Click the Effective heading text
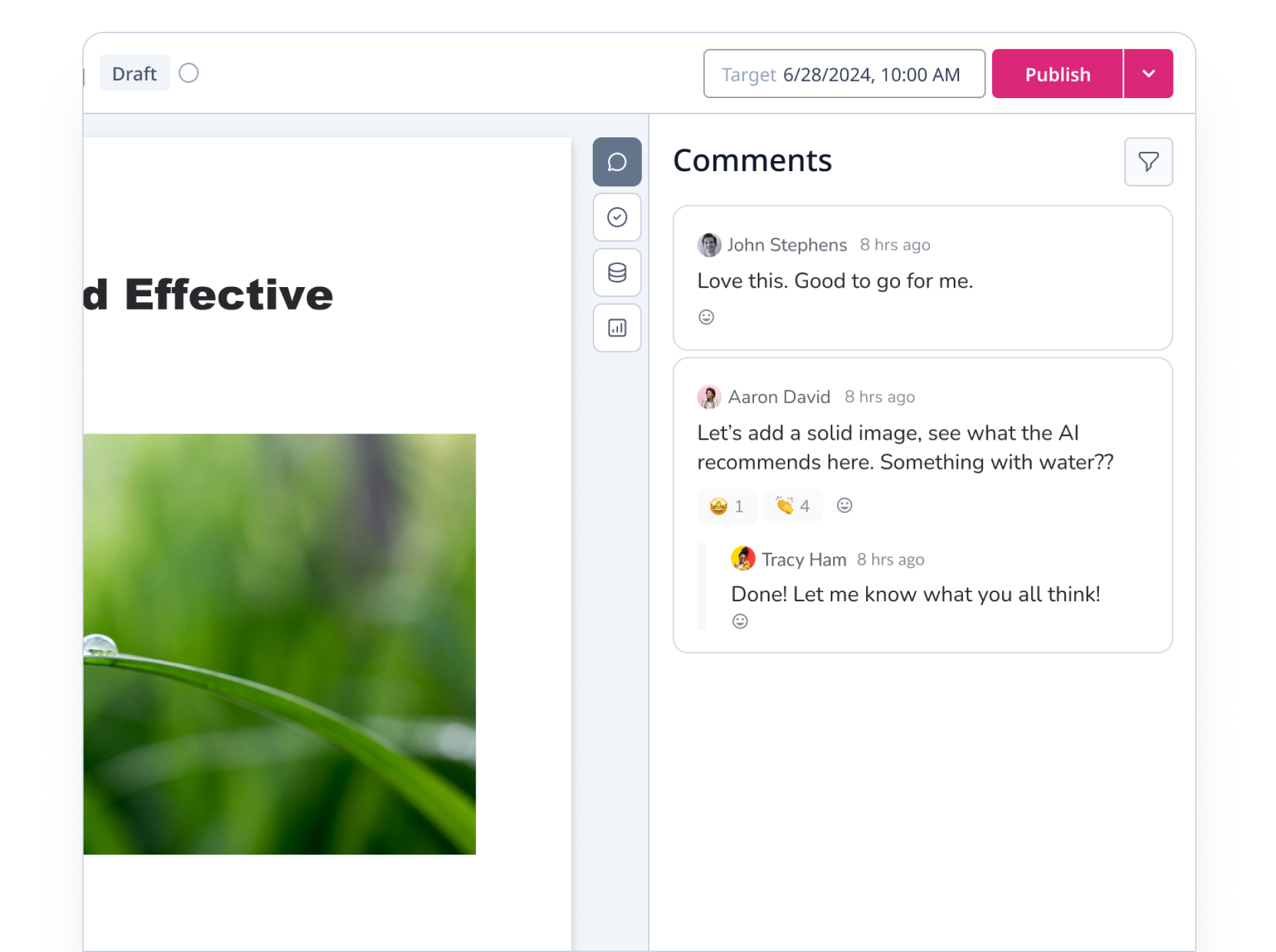 [x=229, y=295]
